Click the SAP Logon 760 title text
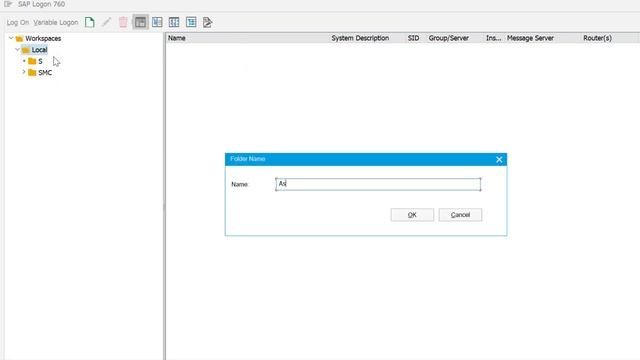 (x=41, y=4)
